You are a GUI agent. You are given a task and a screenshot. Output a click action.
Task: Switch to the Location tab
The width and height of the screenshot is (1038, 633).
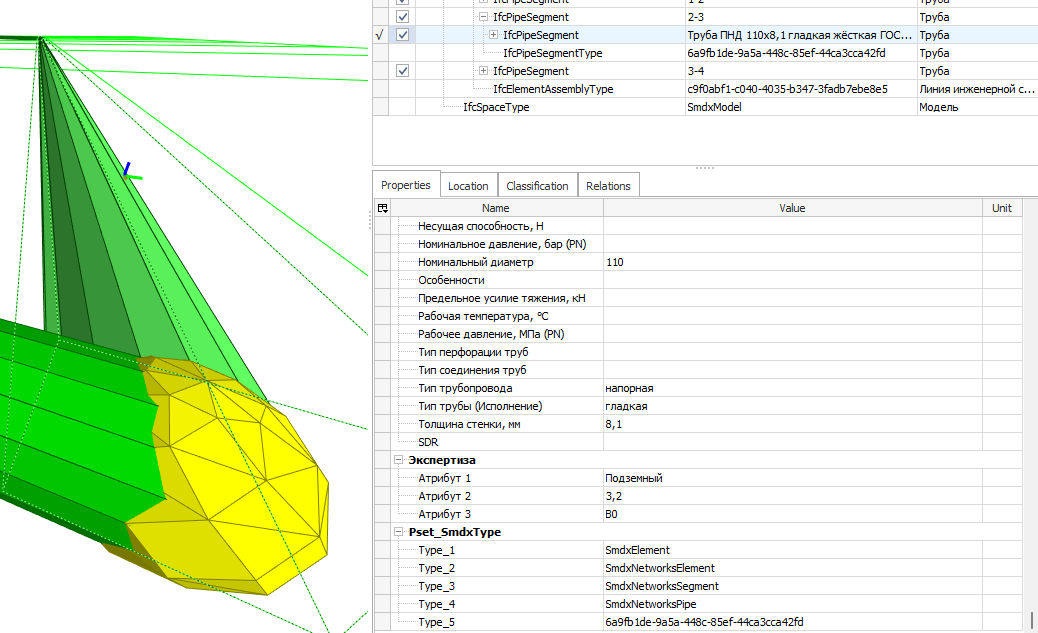point(468,186)
